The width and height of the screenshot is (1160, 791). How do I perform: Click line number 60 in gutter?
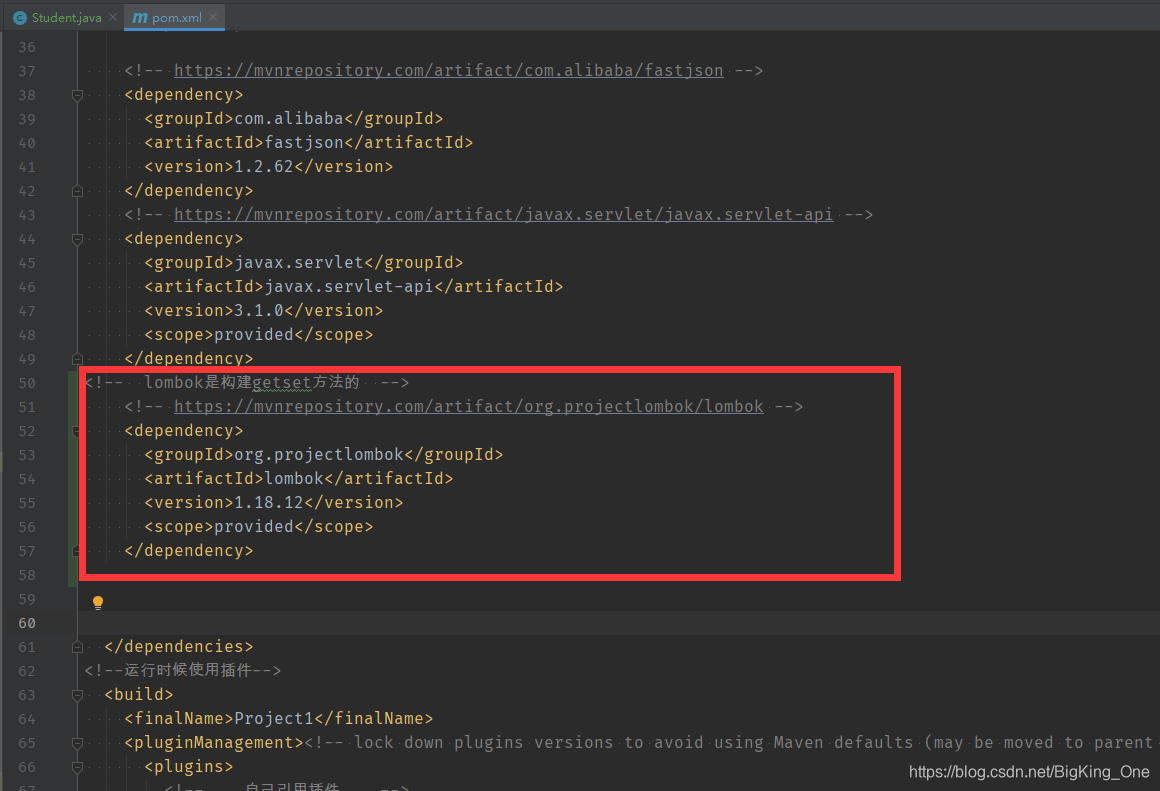click(27, 623)
